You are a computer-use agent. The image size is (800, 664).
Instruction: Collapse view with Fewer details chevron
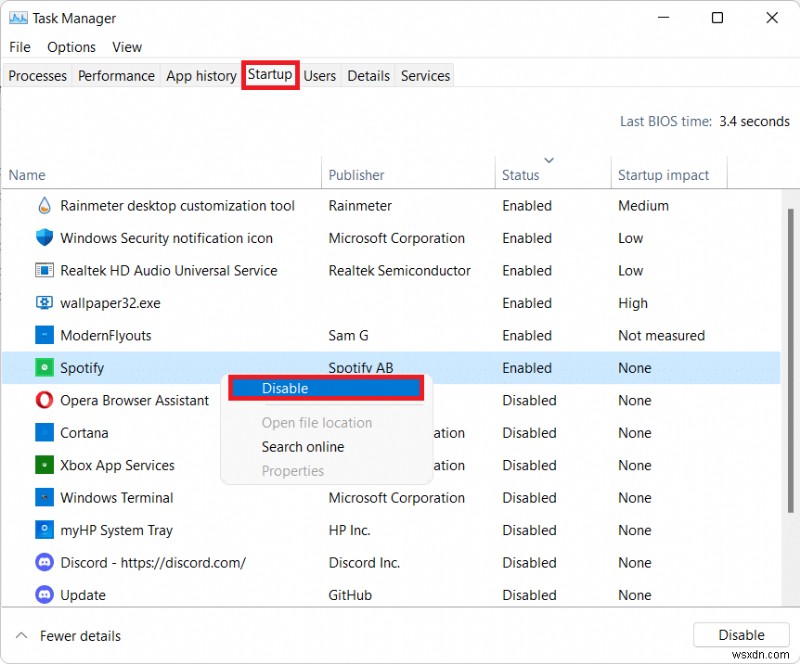(x=21, y=635)
